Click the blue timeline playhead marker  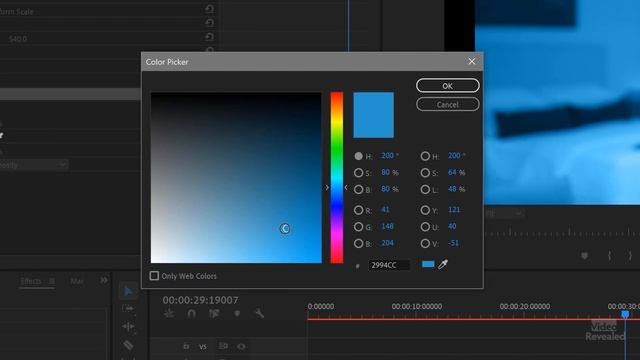point(625,314)
